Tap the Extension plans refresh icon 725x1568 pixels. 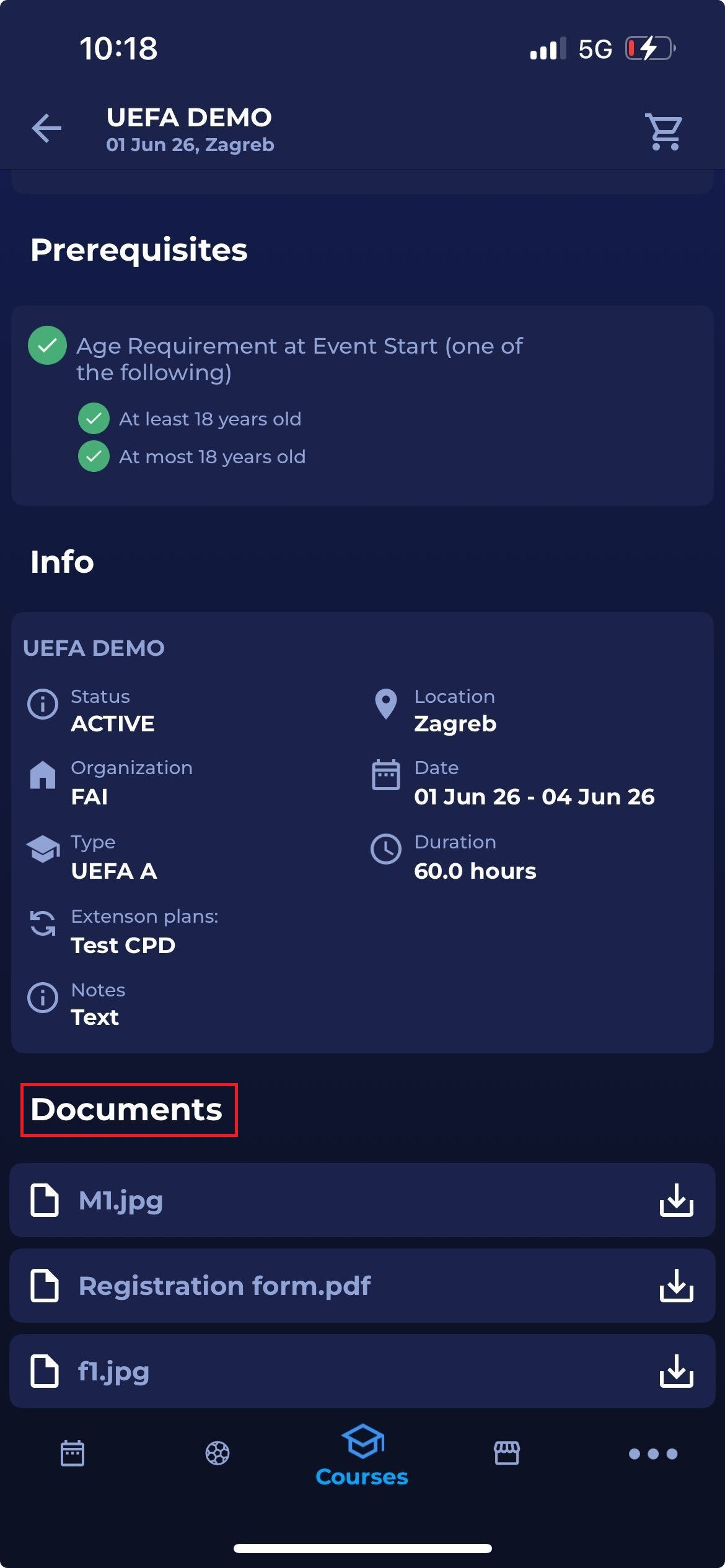point(43,924)
